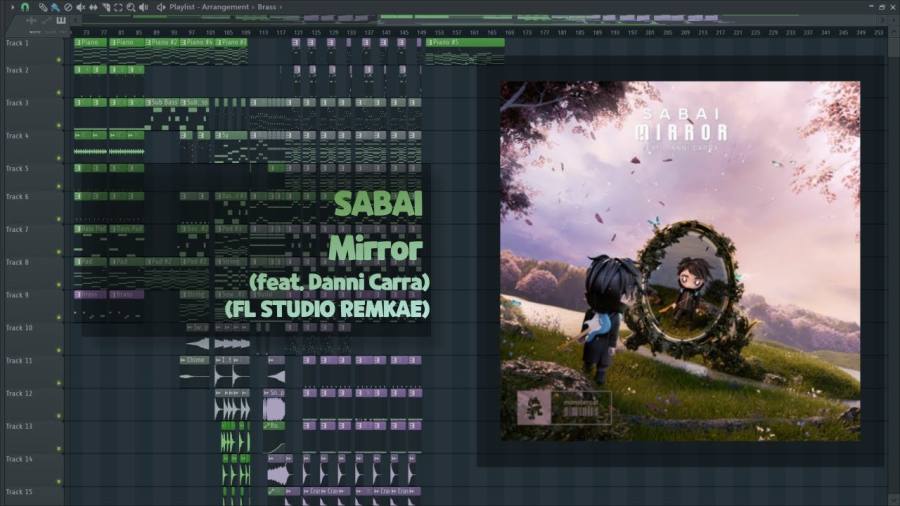Open the Arrangement selector in title

coord(228,7)
